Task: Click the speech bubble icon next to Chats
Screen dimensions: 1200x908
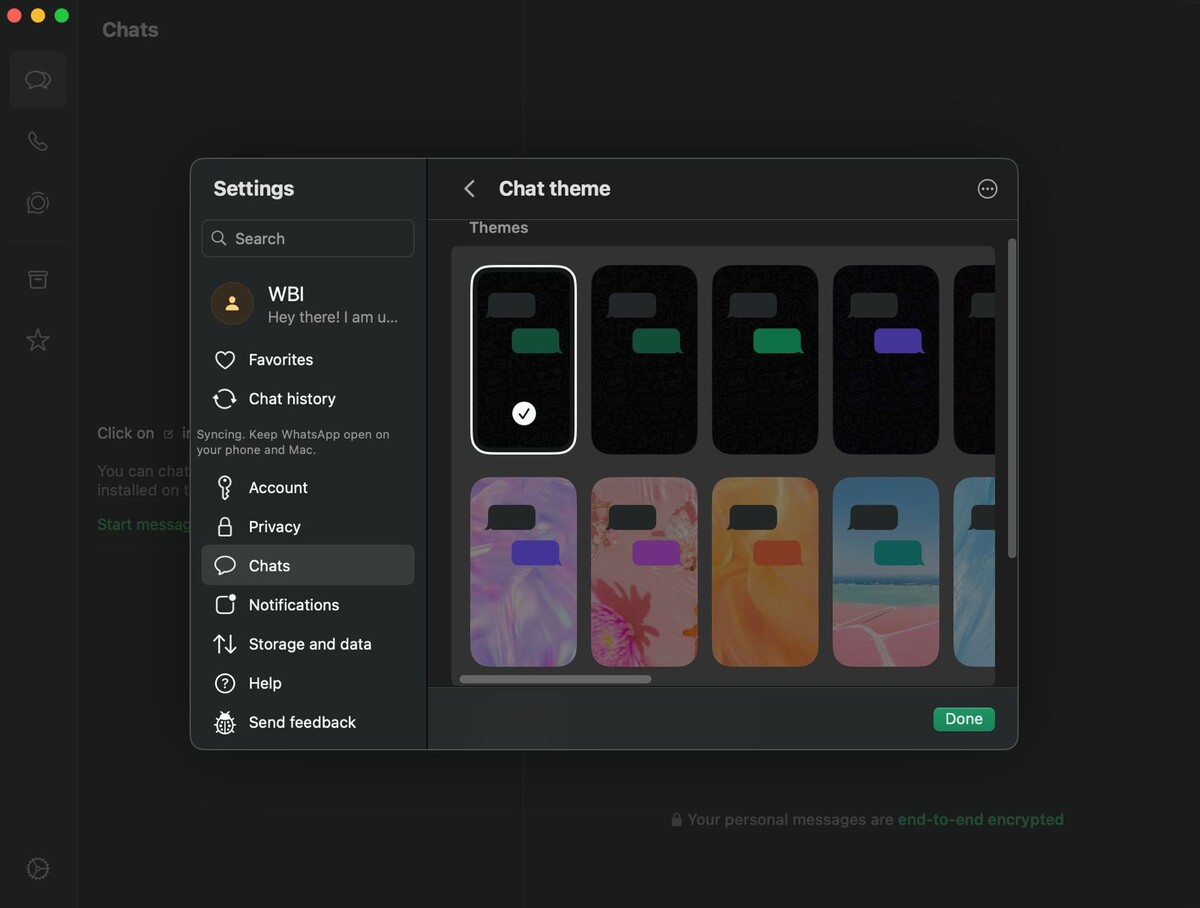Action: 225,566
